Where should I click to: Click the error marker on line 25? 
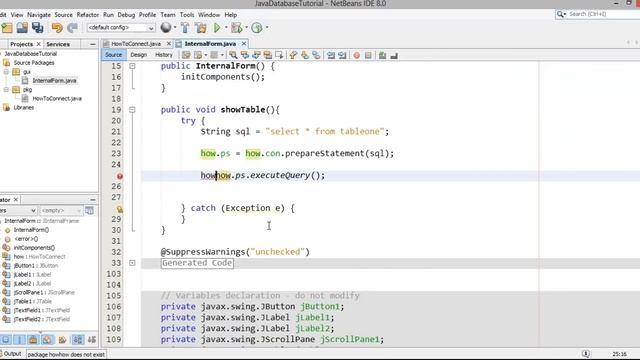120,176
